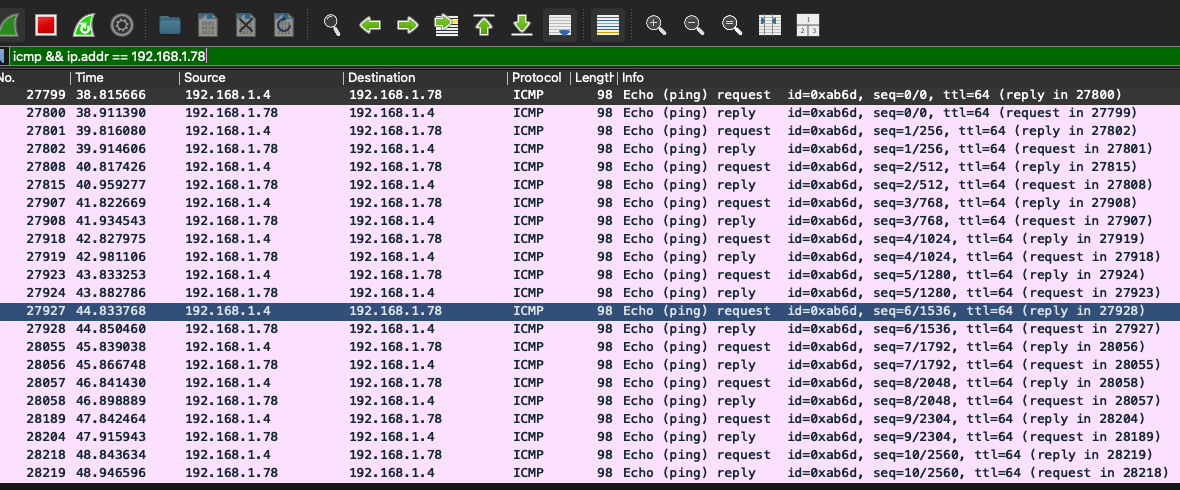Select packet number 27907
Image resolution: width=1180 pixels, height=490 pixels.
(590, 203)
